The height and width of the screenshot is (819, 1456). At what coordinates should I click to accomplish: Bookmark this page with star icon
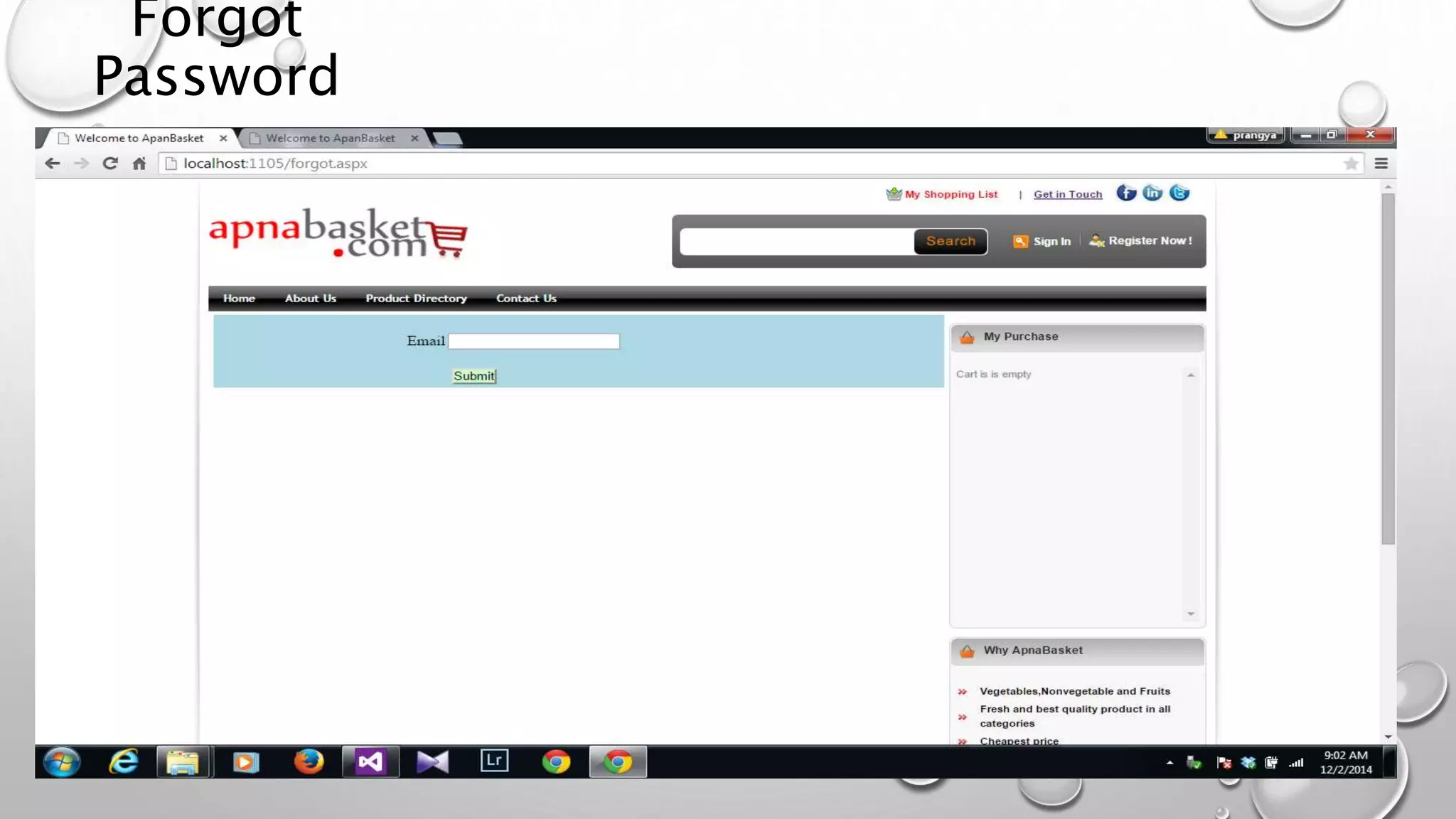click(x=1351, y=164)
